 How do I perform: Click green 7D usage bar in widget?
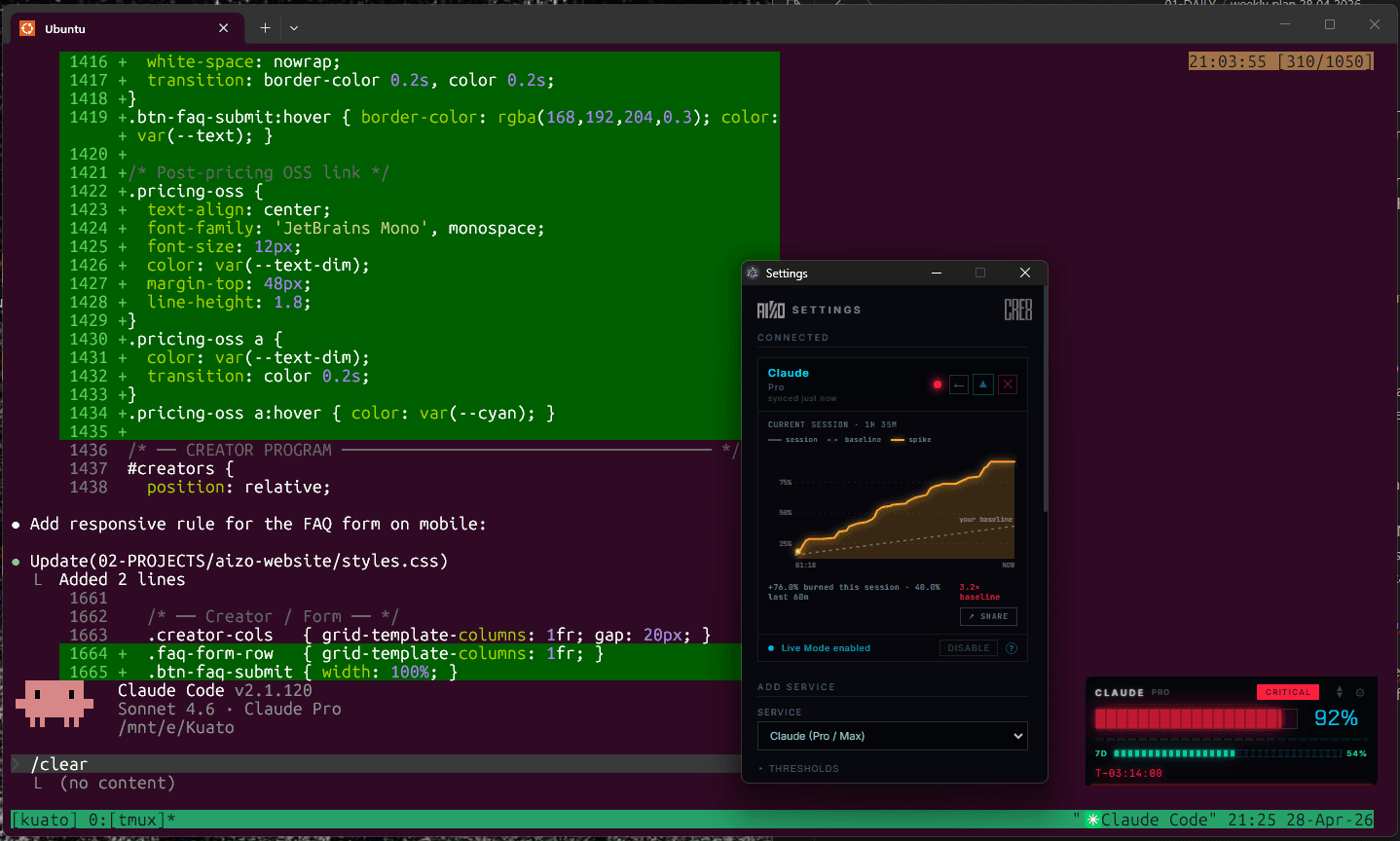(x=1229, y=753)
